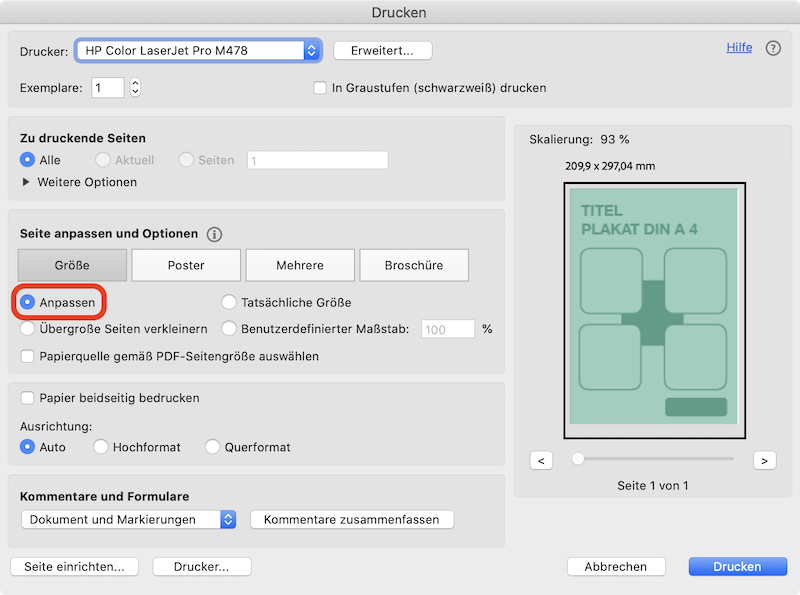
Task: Open the Hilfe link
Action: point(739,47)
